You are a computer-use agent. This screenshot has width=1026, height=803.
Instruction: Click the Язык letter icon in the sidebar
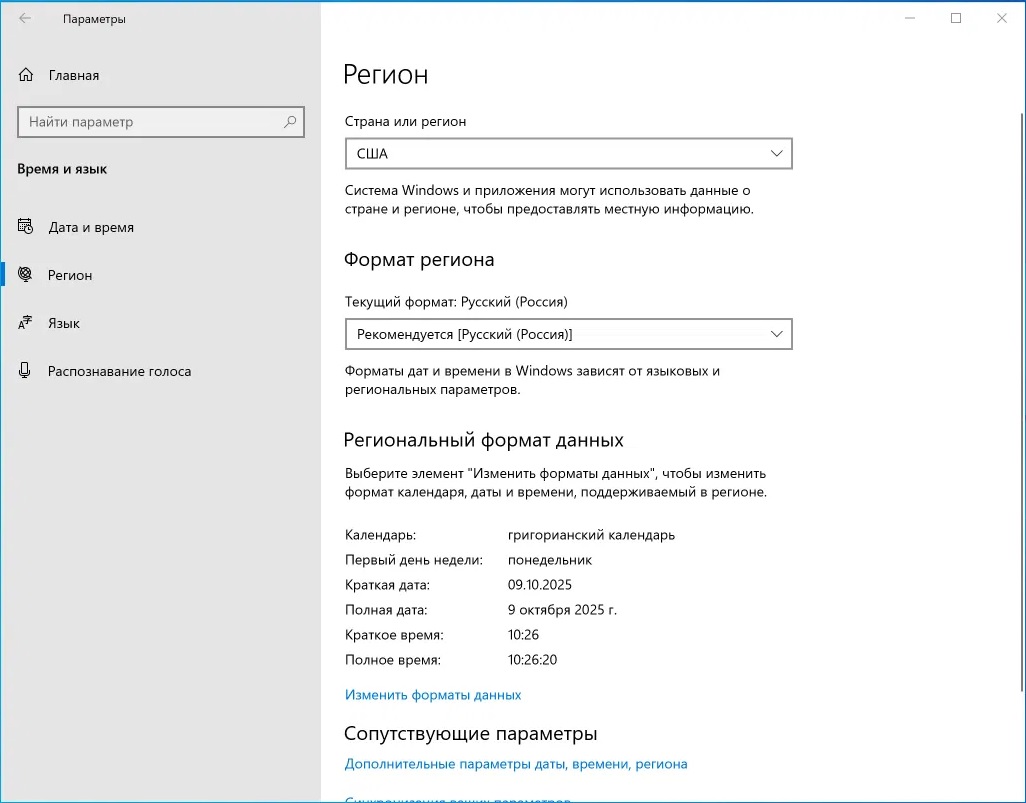coord(26,323)
